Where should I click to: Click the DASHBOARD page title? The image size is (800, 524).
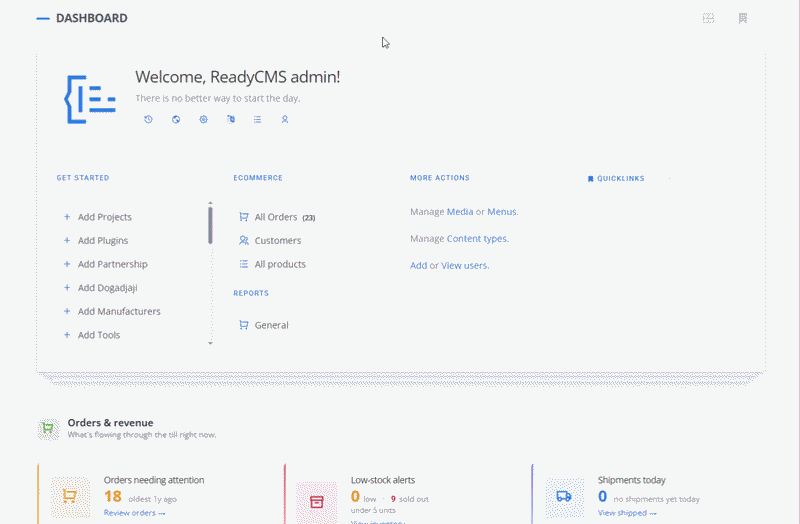point(92,18)
